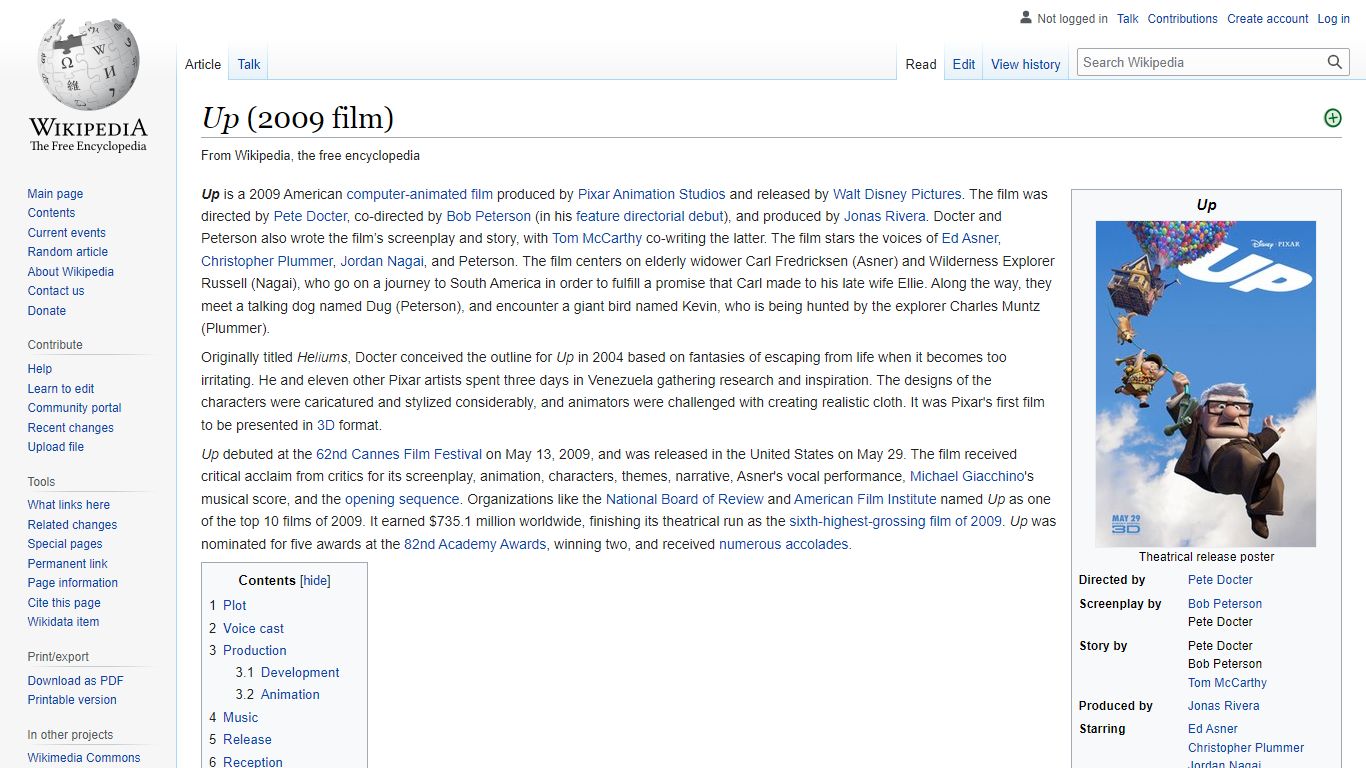Load a Random article
The height and width of the screenshot is (768, 1366).
pos(67,252)
